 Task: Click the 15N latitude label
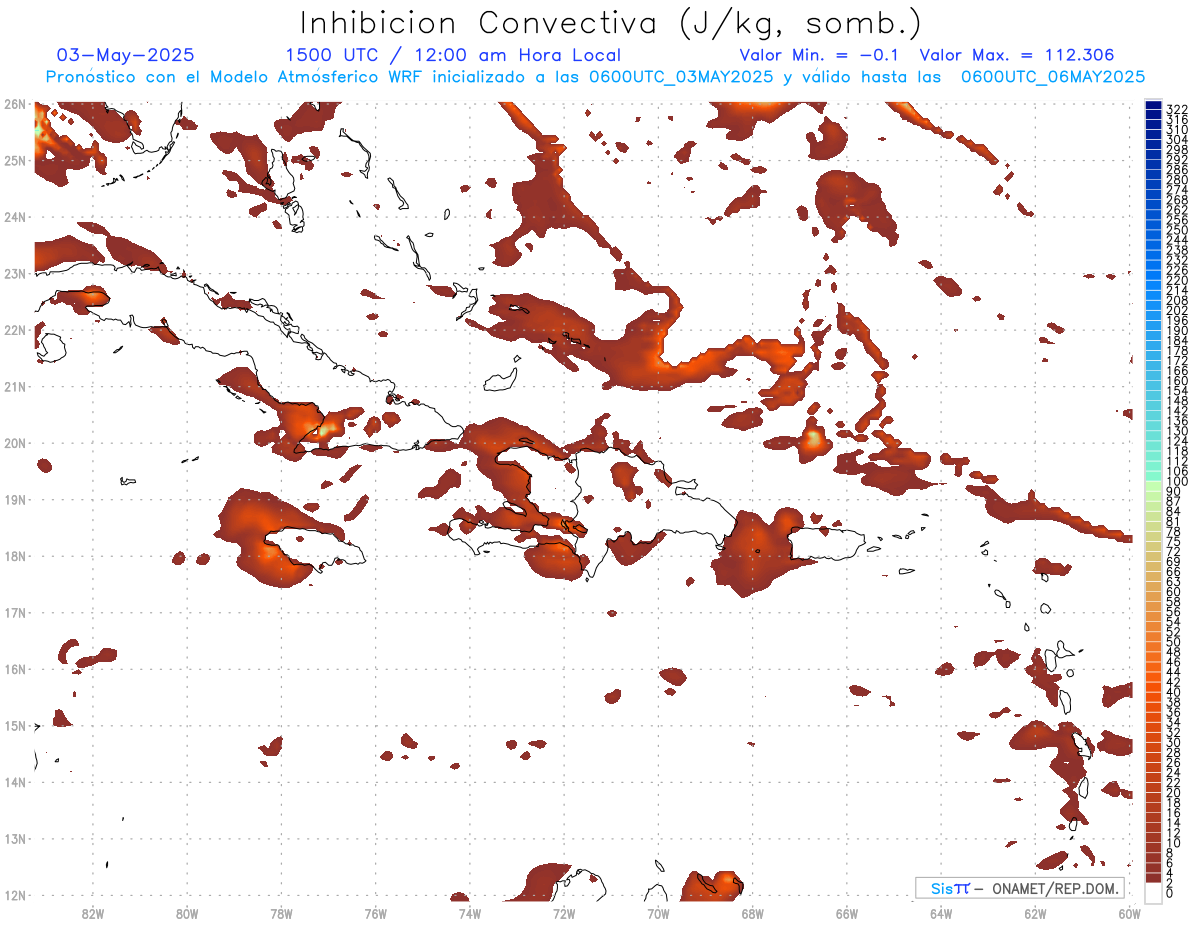click(14, 725)
